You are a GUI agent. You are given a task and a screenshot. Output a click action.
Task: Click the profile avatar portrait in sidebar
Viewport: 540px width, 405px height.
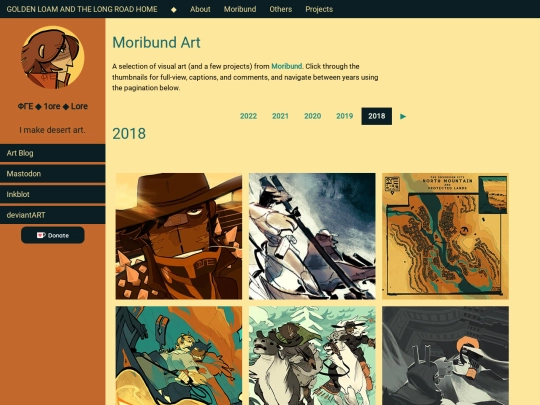53,57
